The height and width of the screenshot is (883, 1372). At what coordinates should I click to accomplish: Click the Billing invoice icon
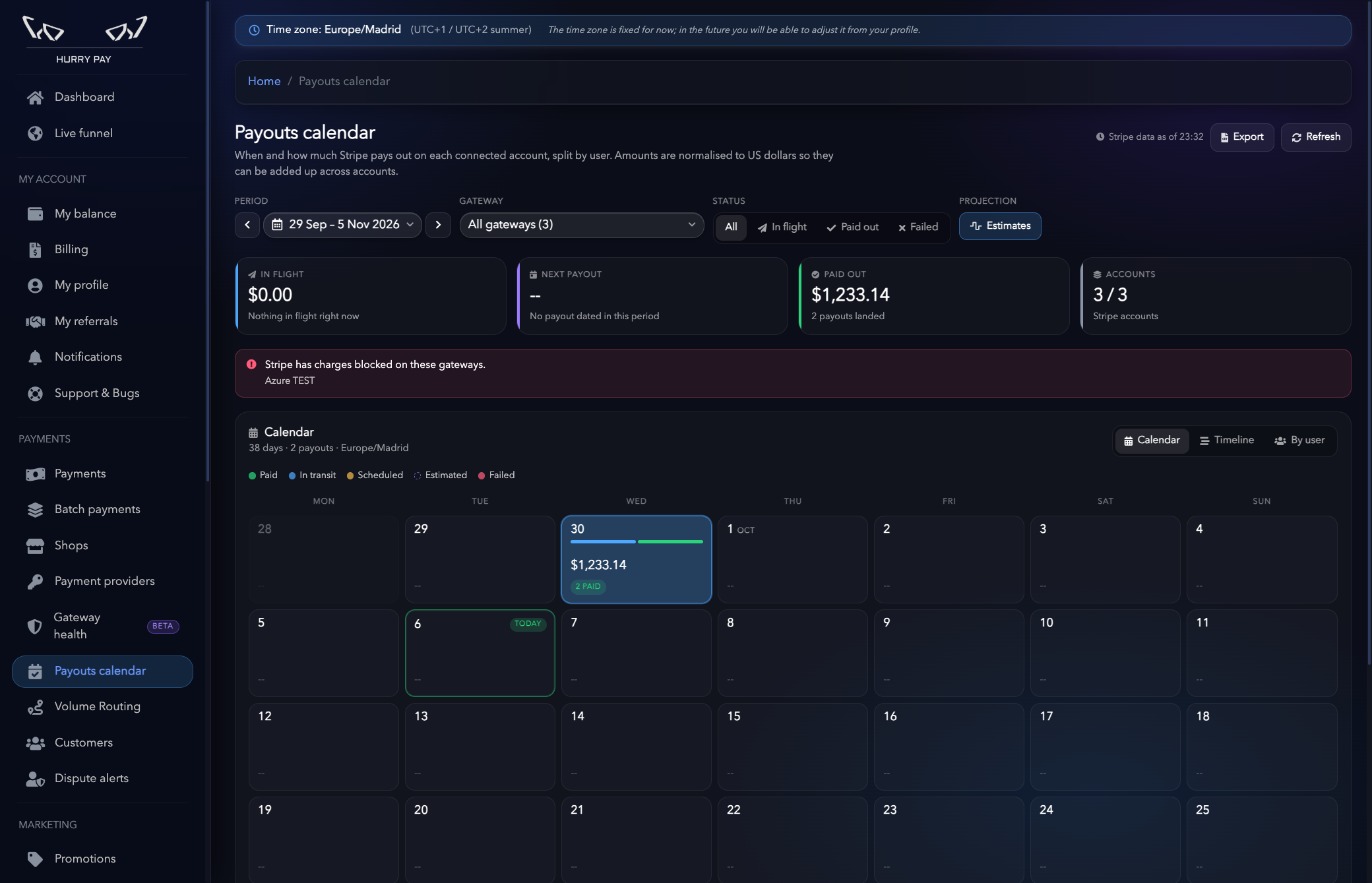[x=35, y=250]
